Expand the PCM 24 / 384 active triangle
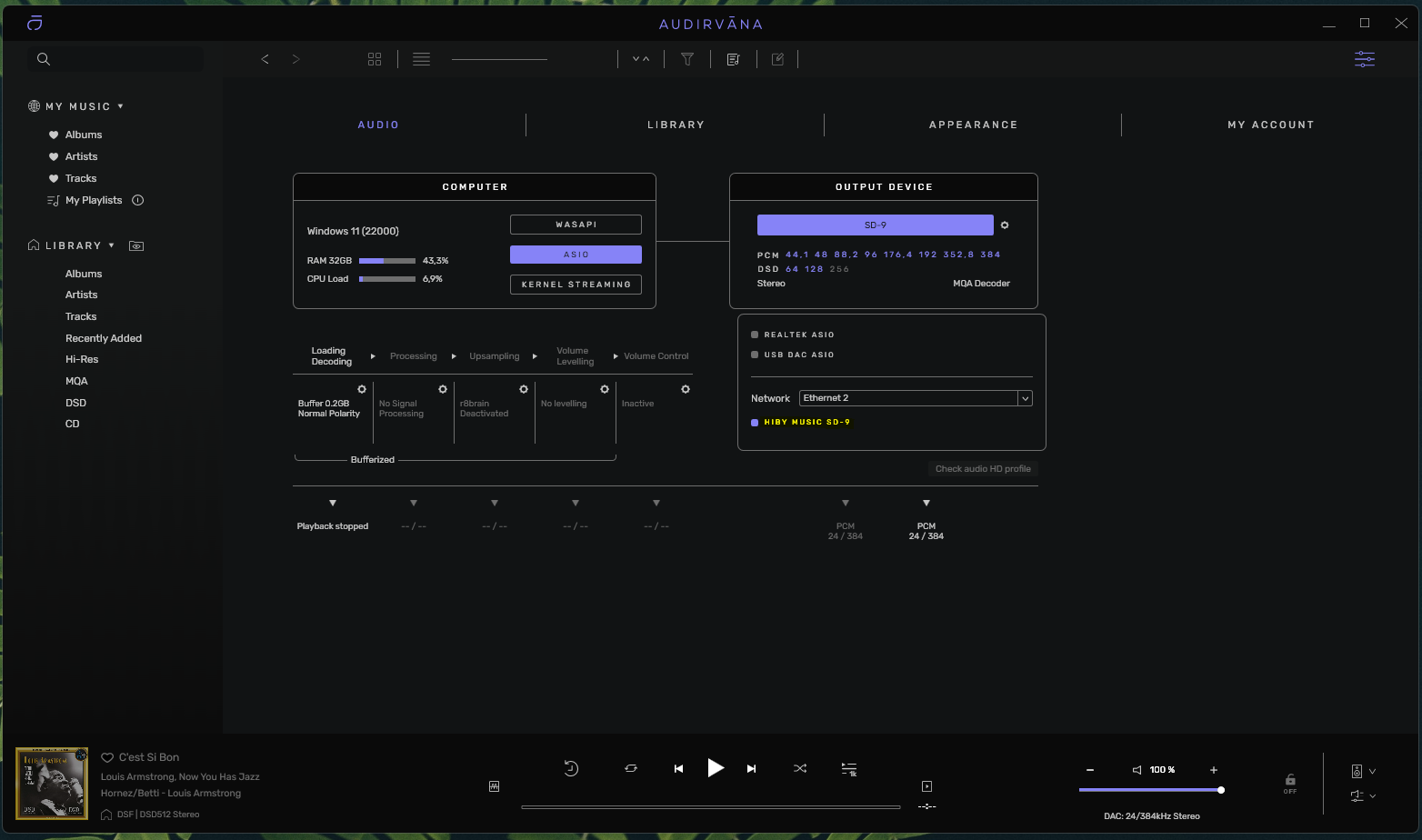 (926, 503)
